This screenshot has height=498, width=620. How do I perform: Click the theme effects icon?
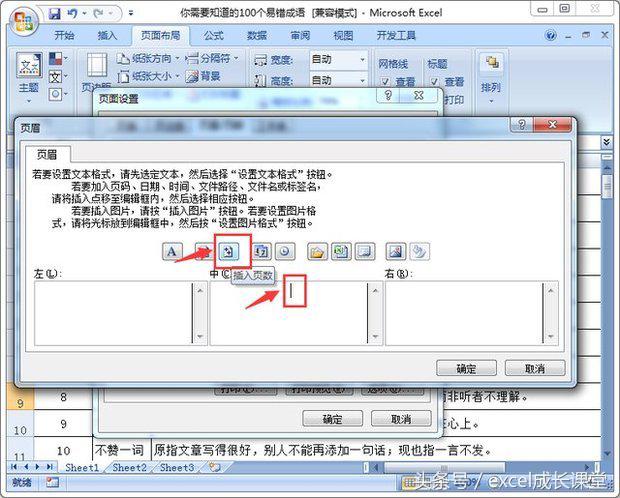tap(57, 94)
